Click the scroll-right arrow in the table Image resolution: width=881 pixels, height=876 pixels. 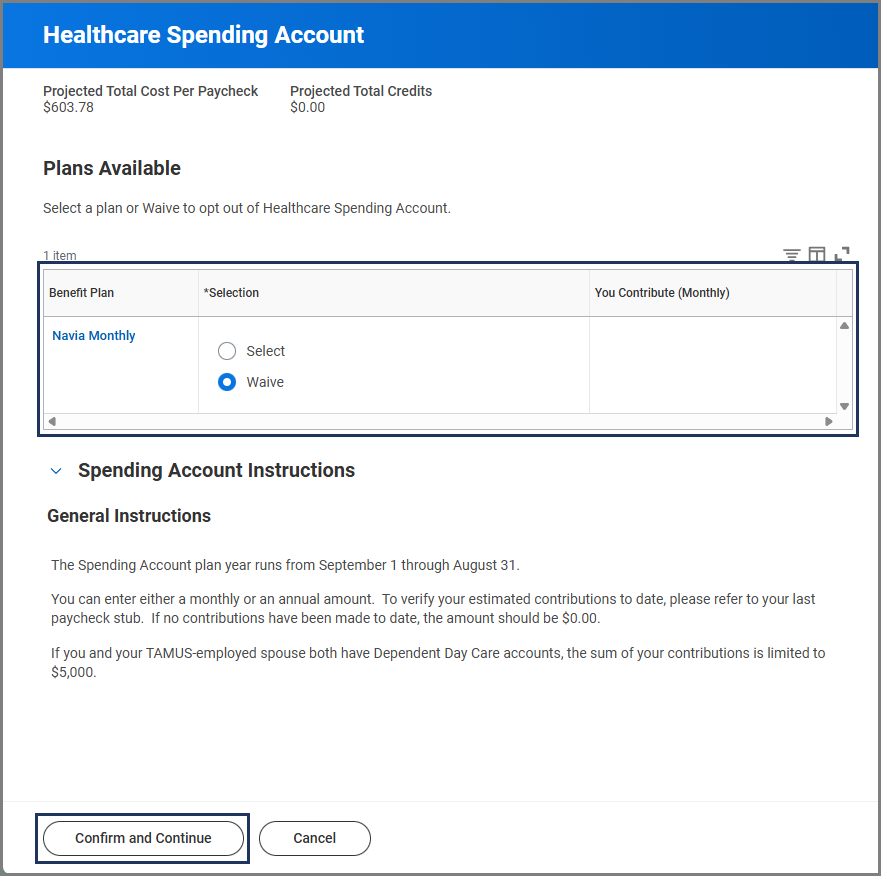point(828,422)
